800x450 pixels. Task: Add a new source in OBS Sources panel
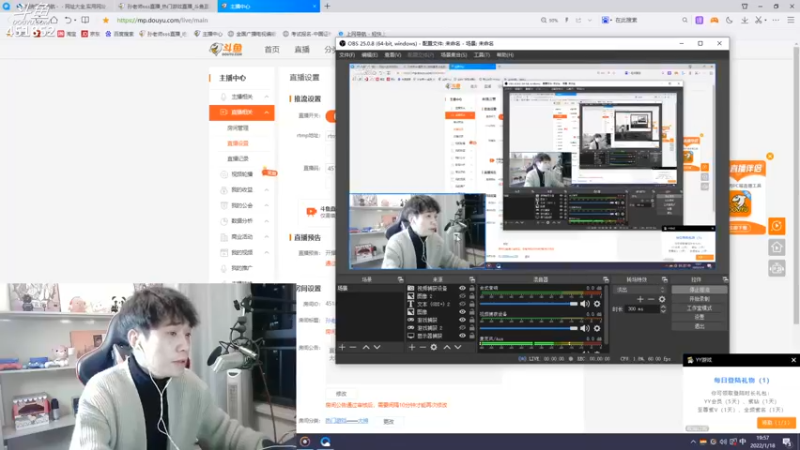tap(412, 347)
